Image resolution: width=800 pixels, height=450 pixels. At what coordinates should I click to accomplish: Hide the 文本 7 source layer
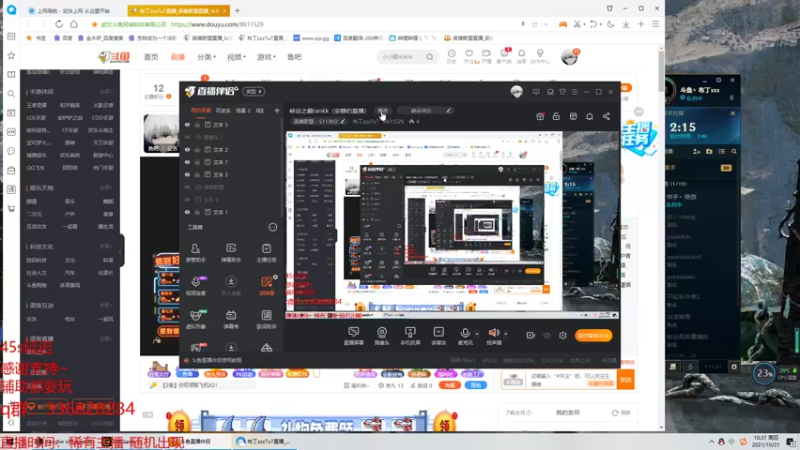click(187, 162)
